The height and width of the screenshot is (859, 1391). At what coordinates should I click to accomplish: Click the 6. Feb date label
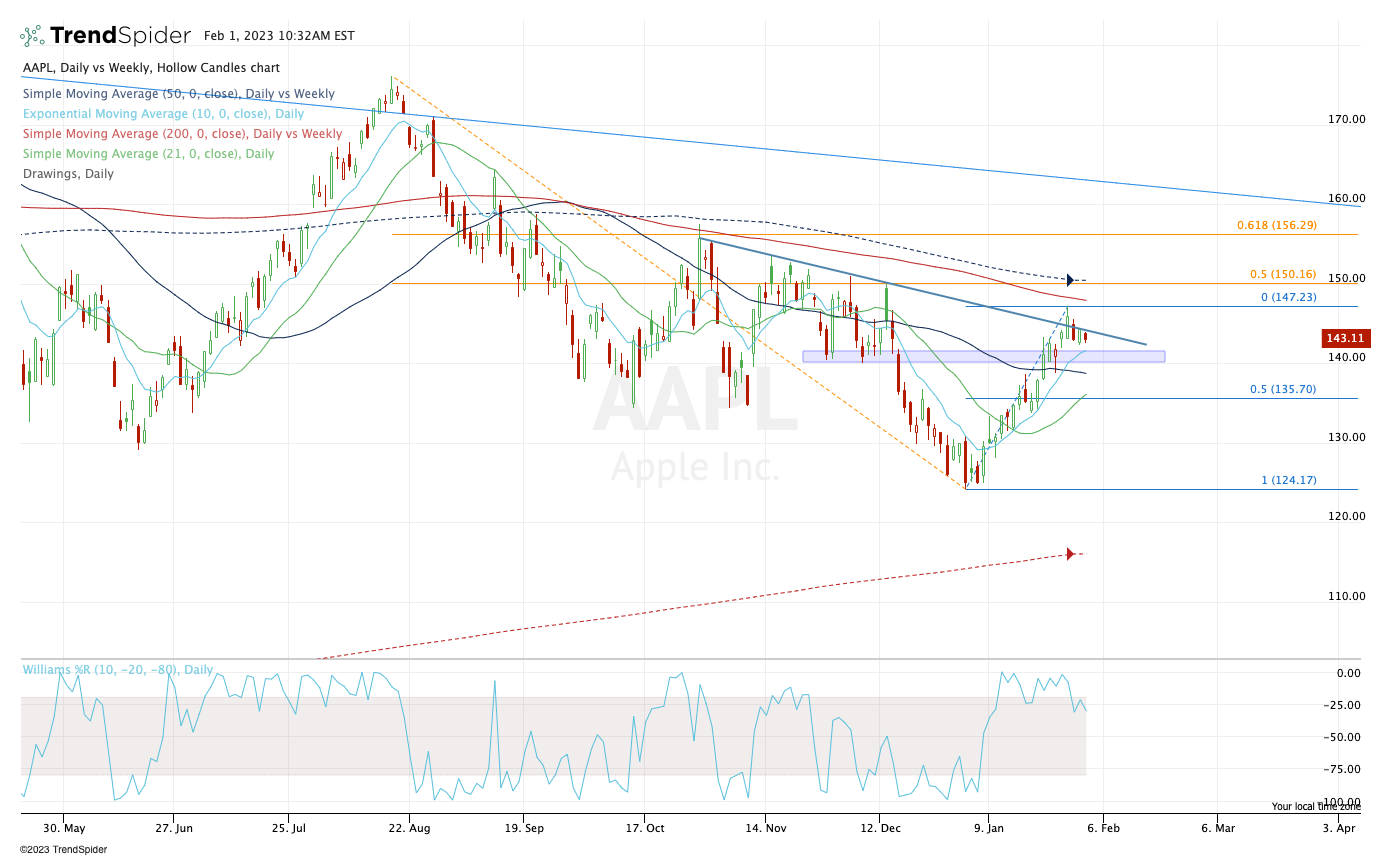pos(1103,828)
